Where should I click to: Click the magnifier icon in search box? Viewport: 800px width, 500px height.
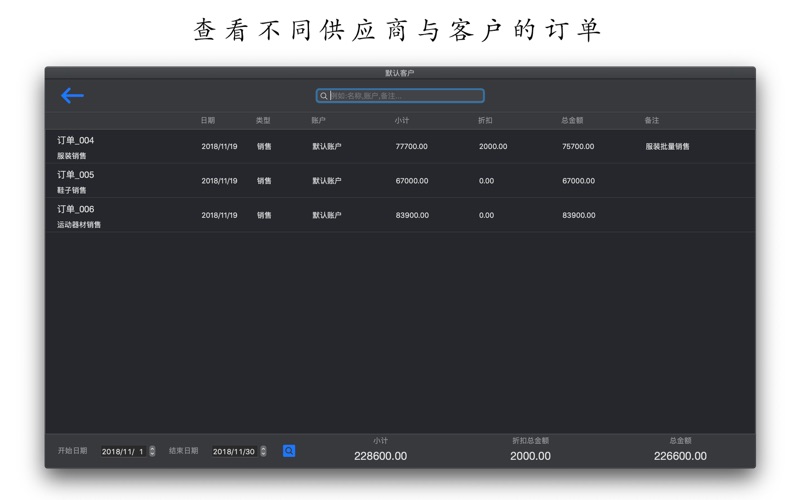324,96
